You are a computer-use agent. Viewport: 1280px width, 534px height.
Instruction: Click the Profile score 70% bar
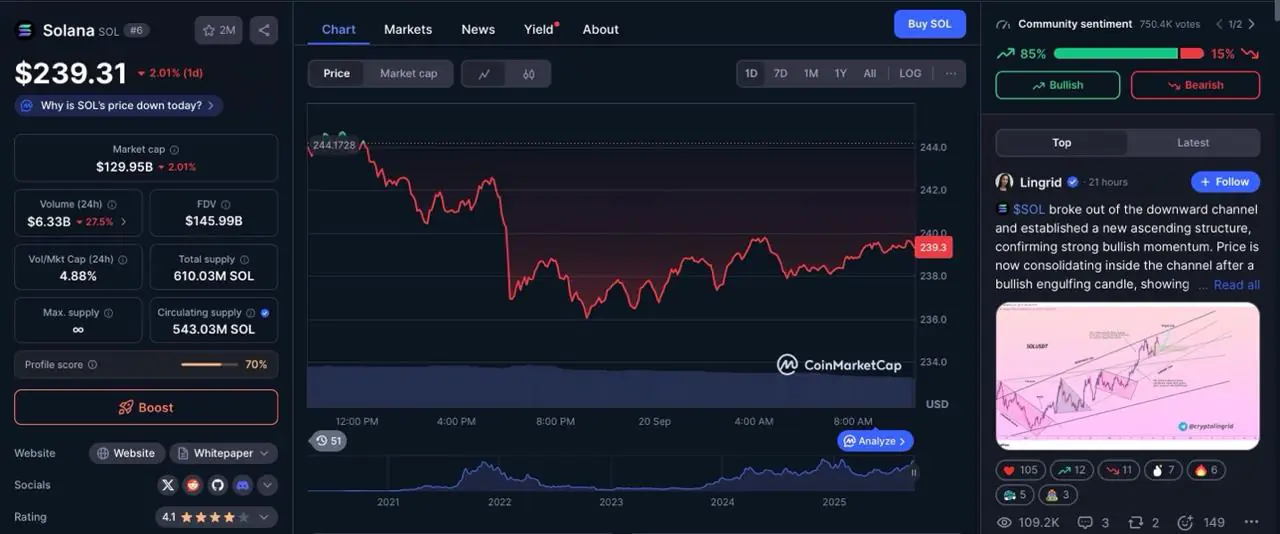(208, 365)
